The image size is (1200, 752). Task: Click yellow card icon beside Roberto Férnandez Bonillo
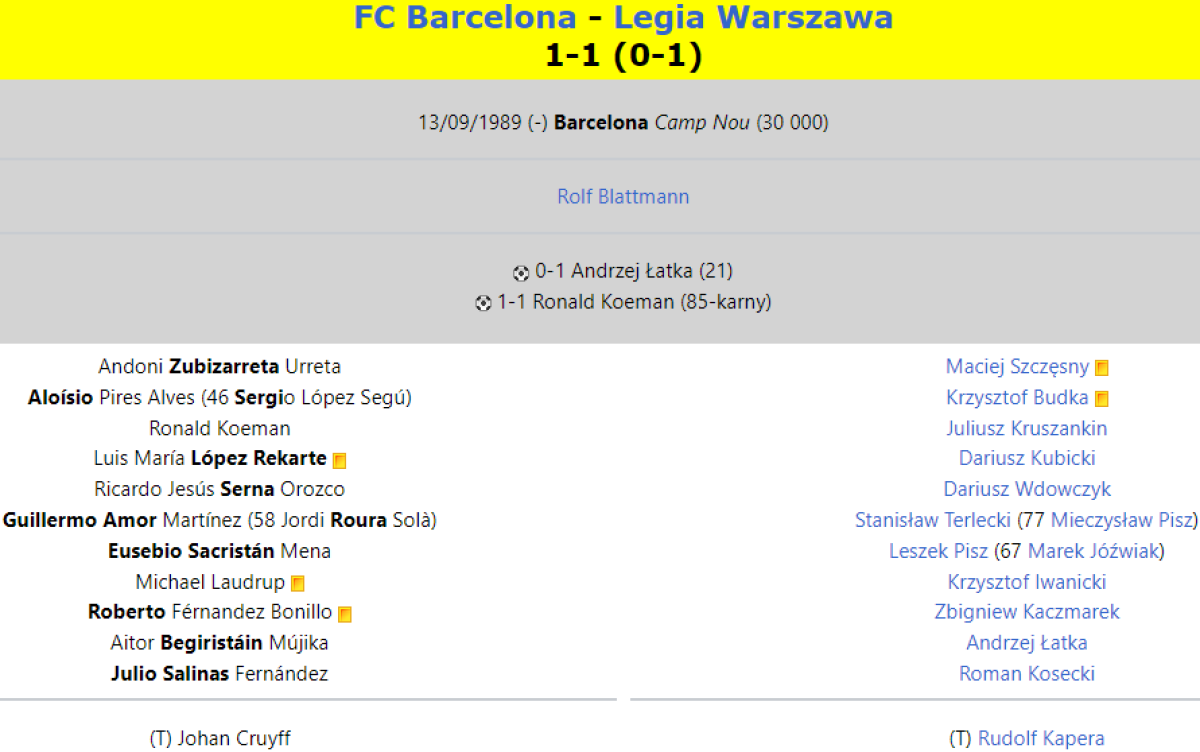345,614
